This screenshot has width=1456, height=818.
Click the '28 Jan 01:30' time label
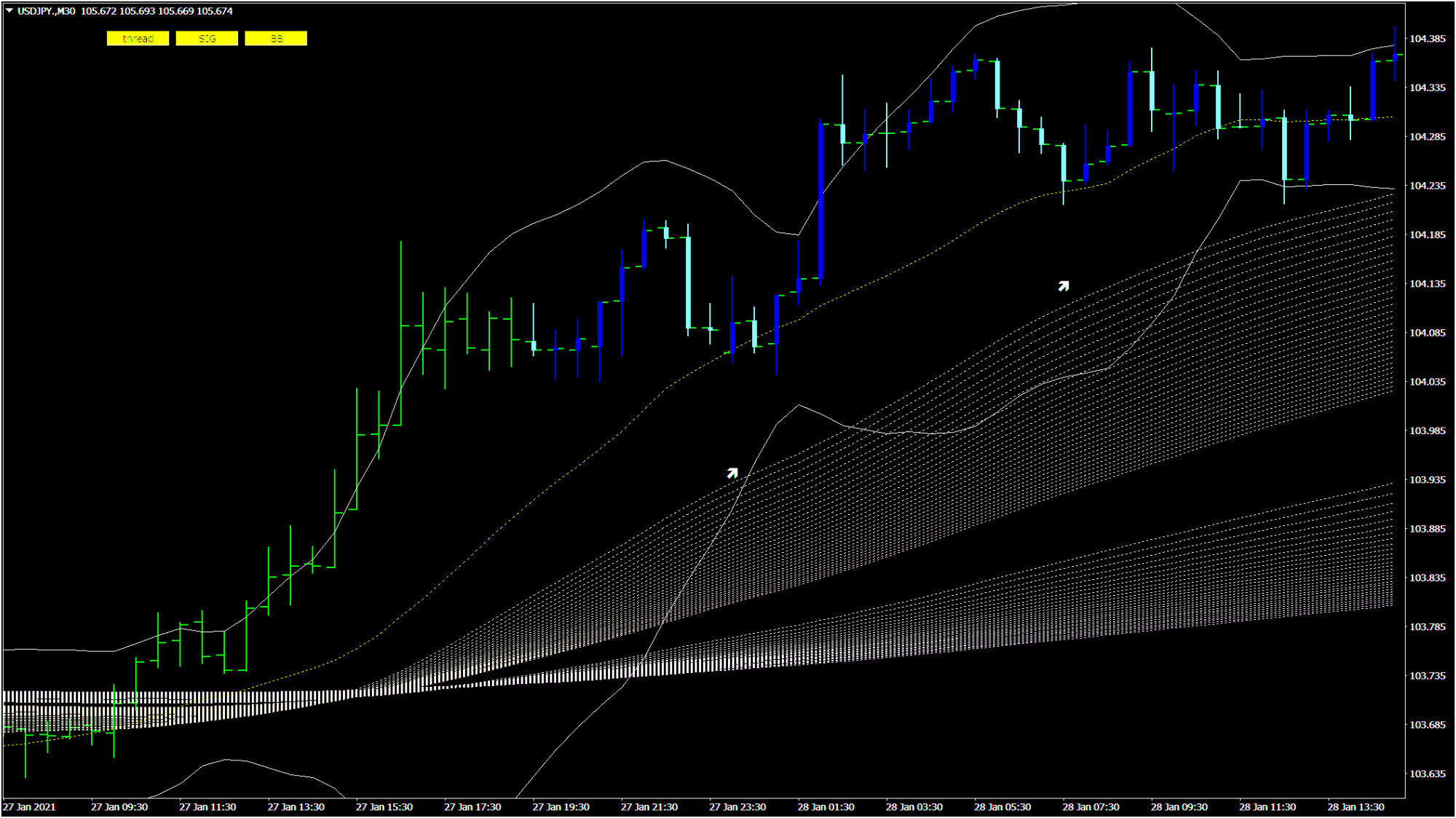(x=826, y=807)
